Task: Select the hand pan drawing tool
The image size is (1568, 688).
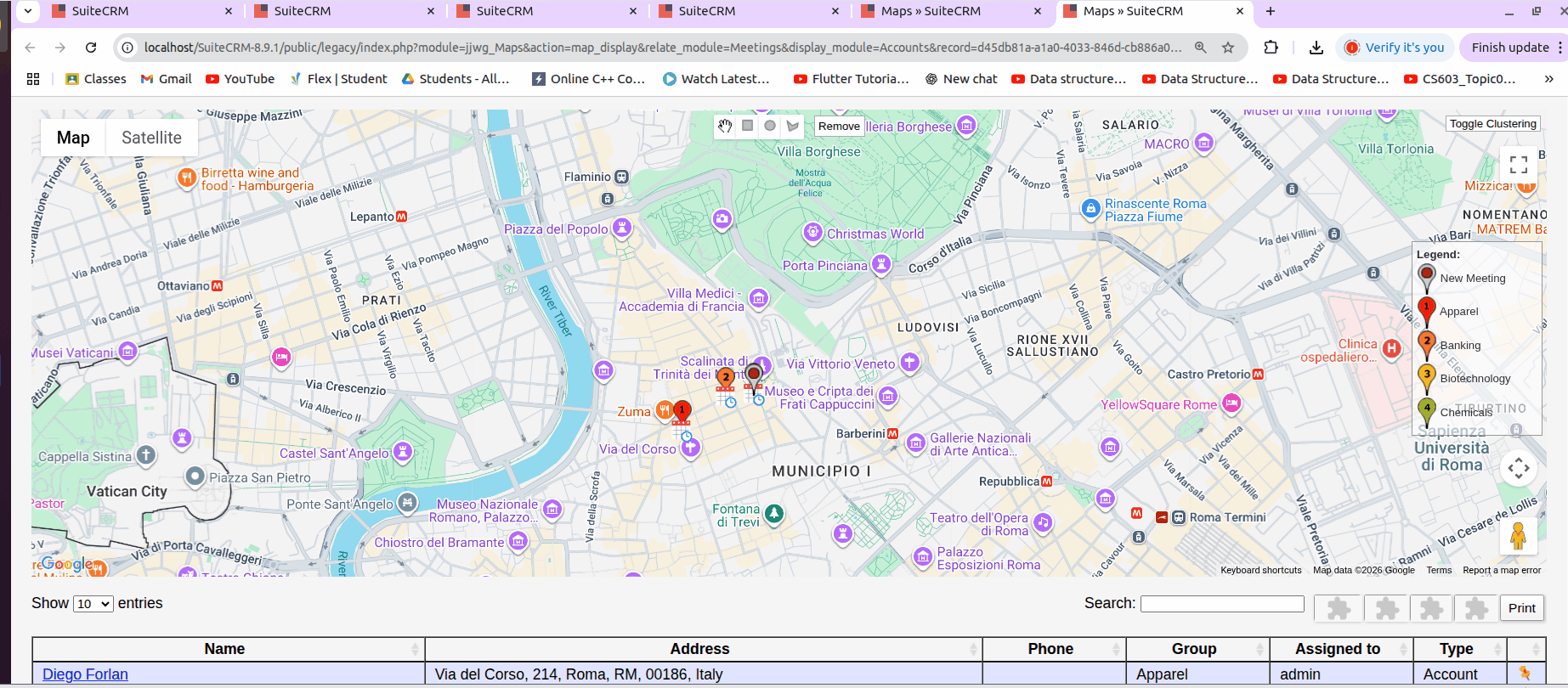Action: pyautogui.click(x=724, y=126)
